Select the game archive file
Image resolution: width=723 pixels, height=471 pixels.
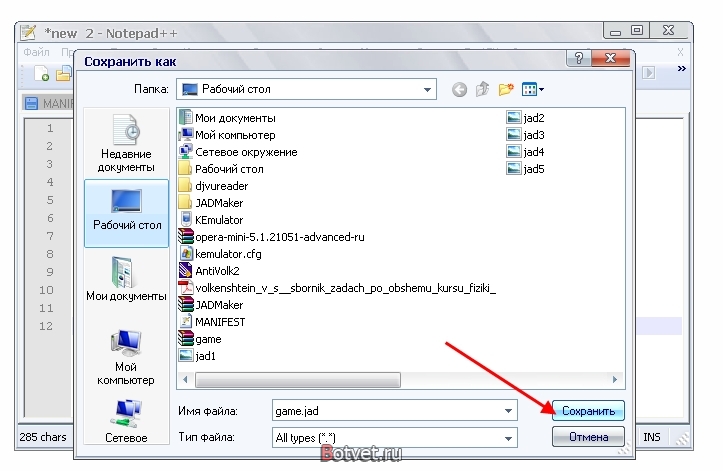tap(200, 339)
